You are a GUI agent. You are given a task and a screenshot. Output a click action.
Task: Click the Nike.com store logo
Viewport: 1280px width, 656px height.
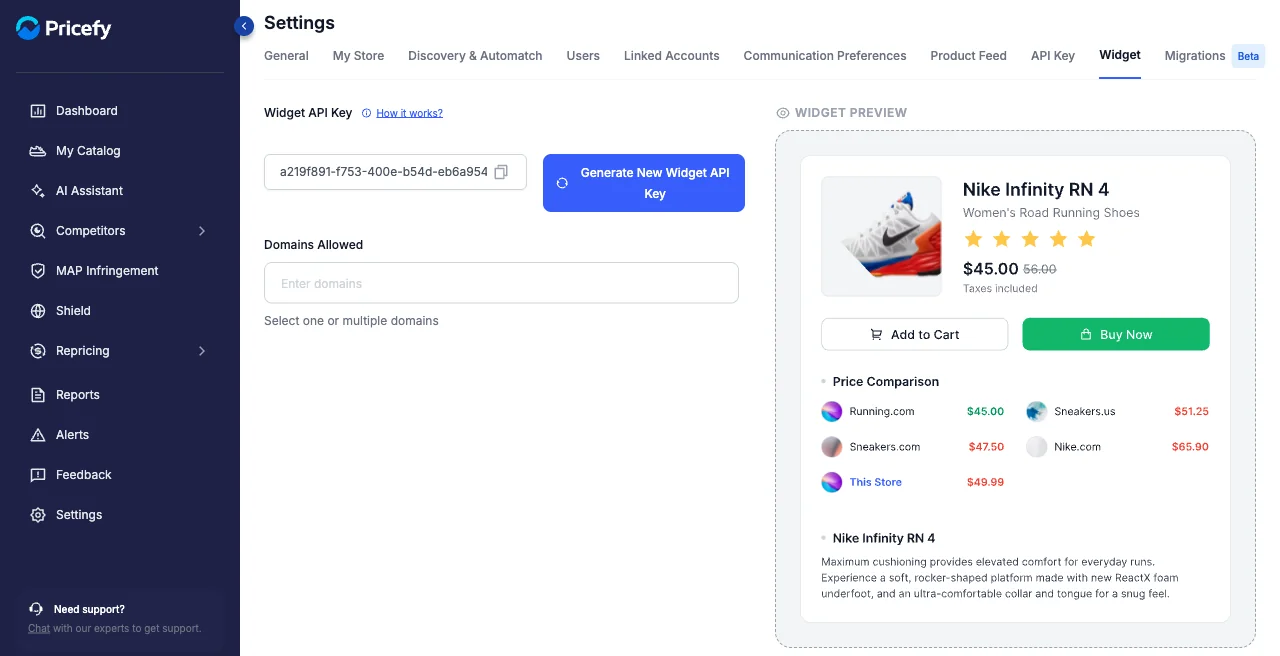1036,447
